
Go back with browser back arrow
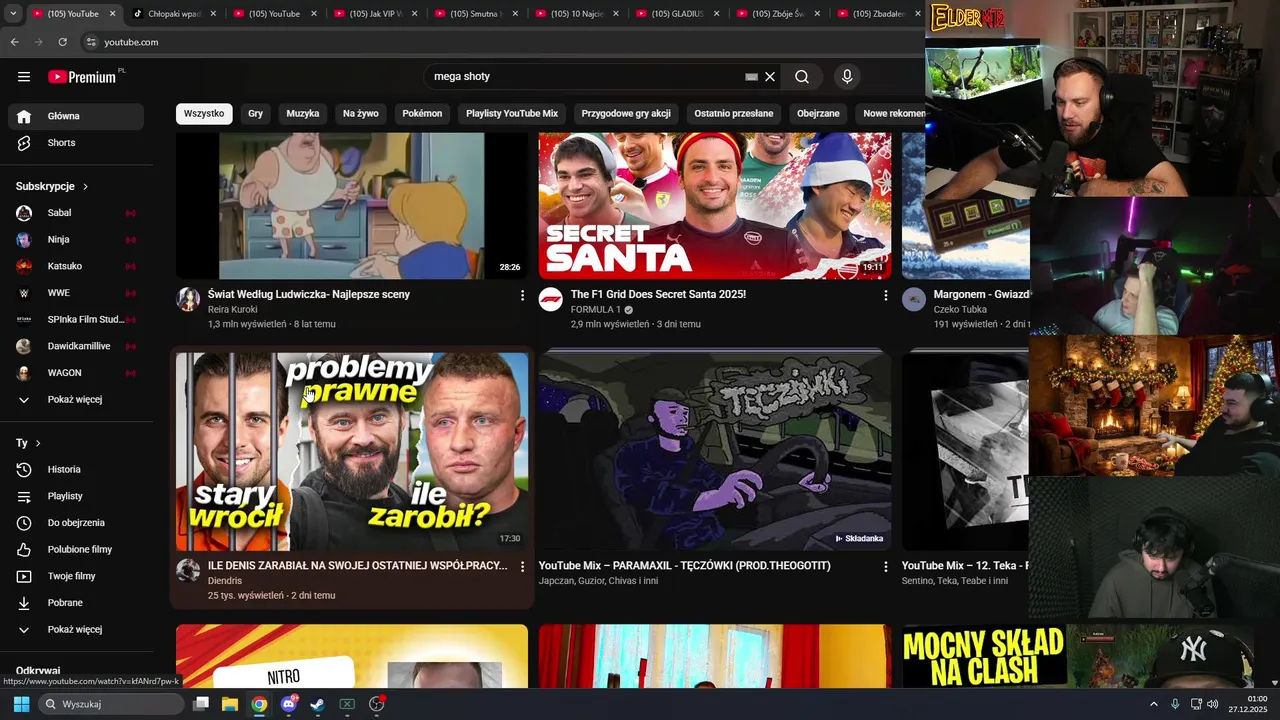tap(14, 42)
